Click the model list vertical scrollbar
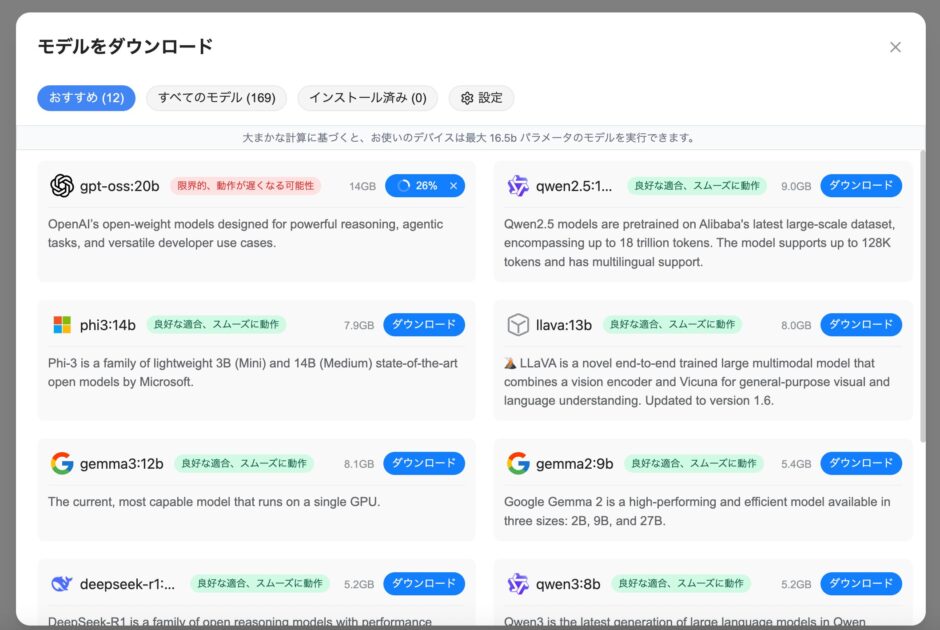This screenshot has height=630, width=940. [922, 300]
